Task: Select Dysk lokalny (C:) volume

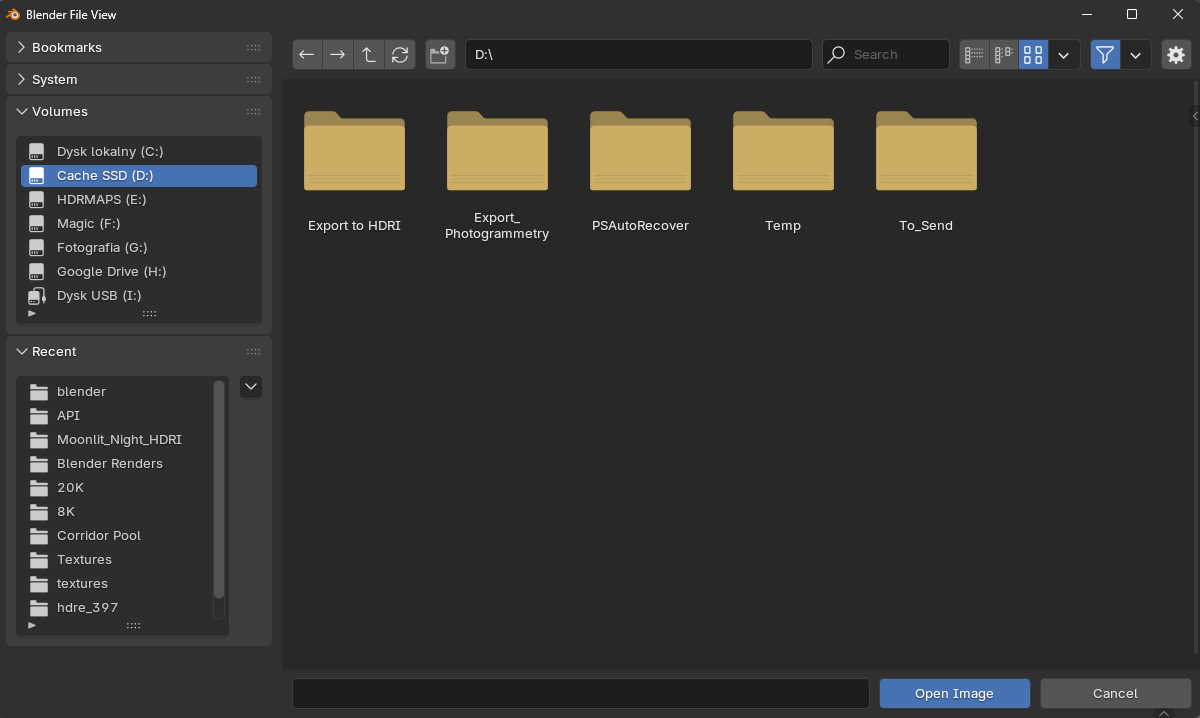Action: tap(139, 151)
